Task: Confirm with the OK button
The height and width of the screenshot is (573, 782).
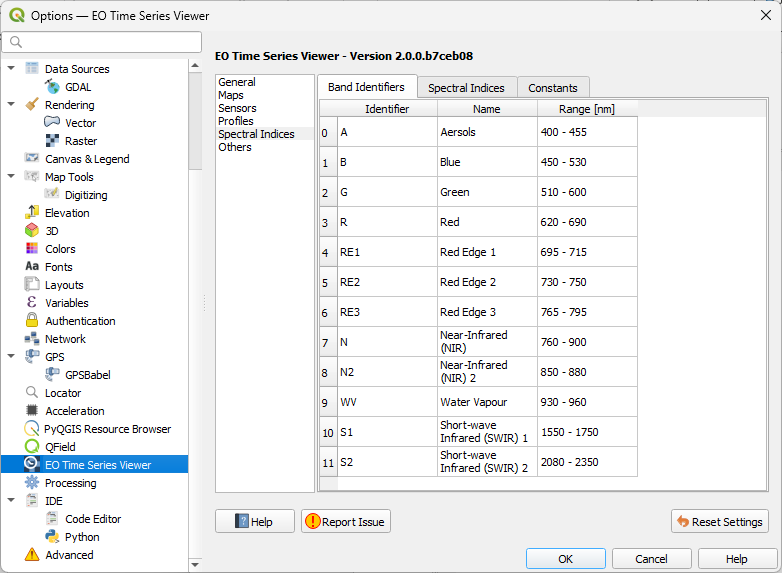Action: [x=566, y=559]
